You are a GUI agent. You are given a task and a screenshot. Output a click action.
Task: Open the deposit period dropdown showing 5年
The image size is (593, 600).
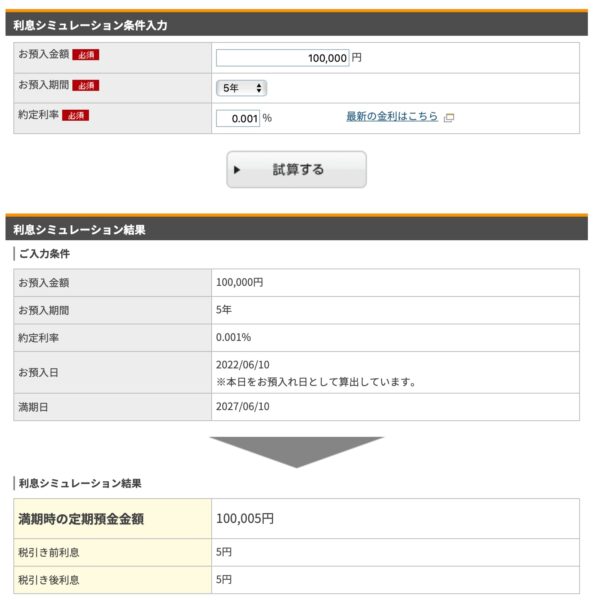[x=241, y=88]
